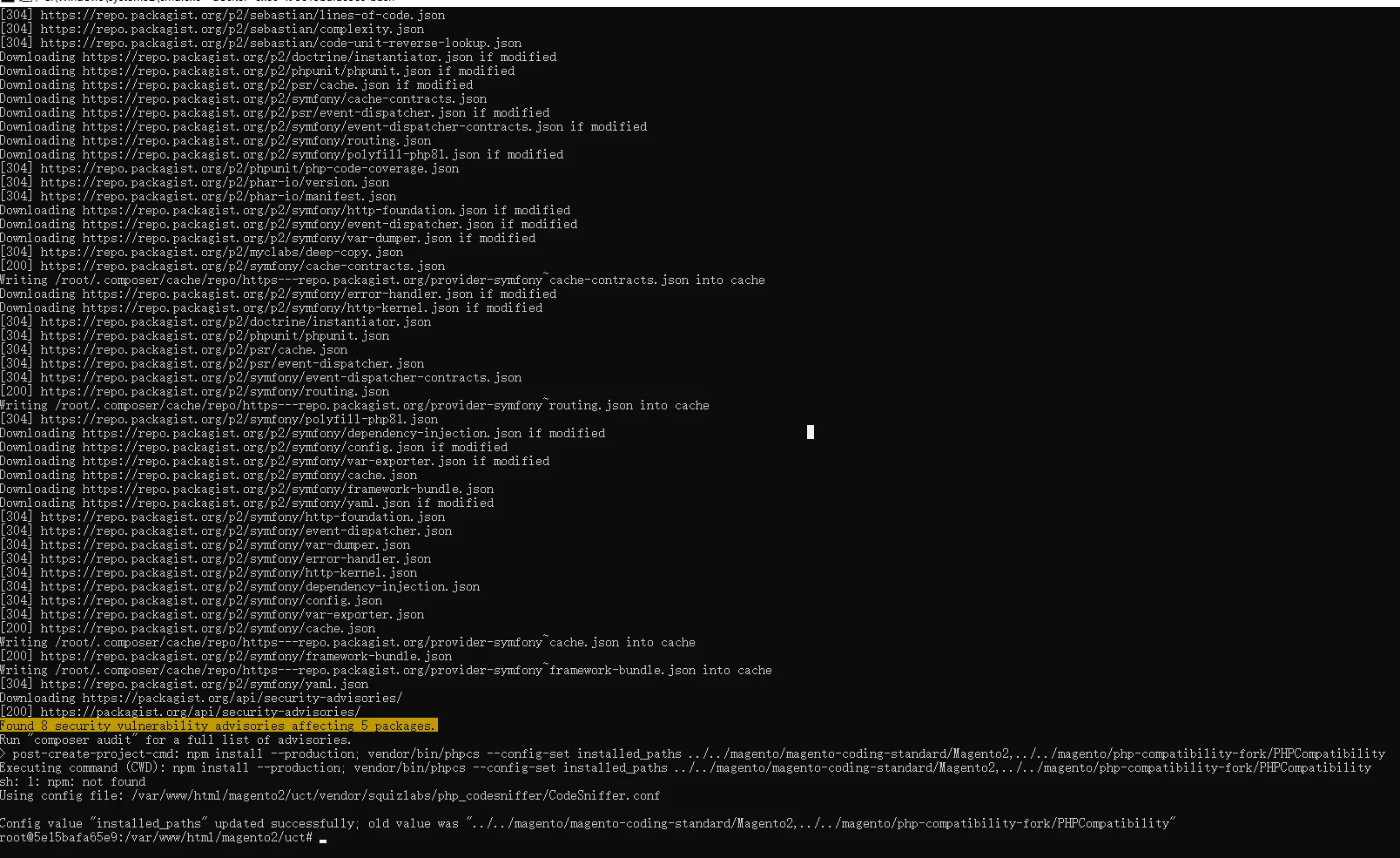
Task: Click the Downloading symfony/cache-contracts.json line
Action: click(x=244, y=98)
